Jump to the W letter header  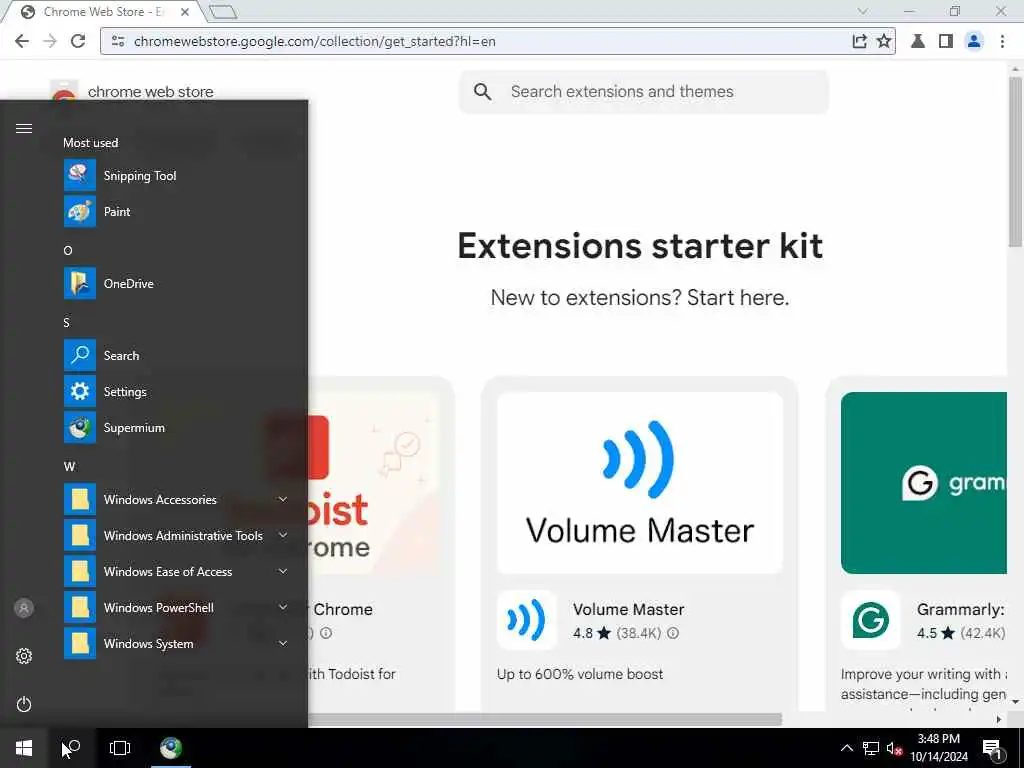pyautogui.click(x=69, y=467)
